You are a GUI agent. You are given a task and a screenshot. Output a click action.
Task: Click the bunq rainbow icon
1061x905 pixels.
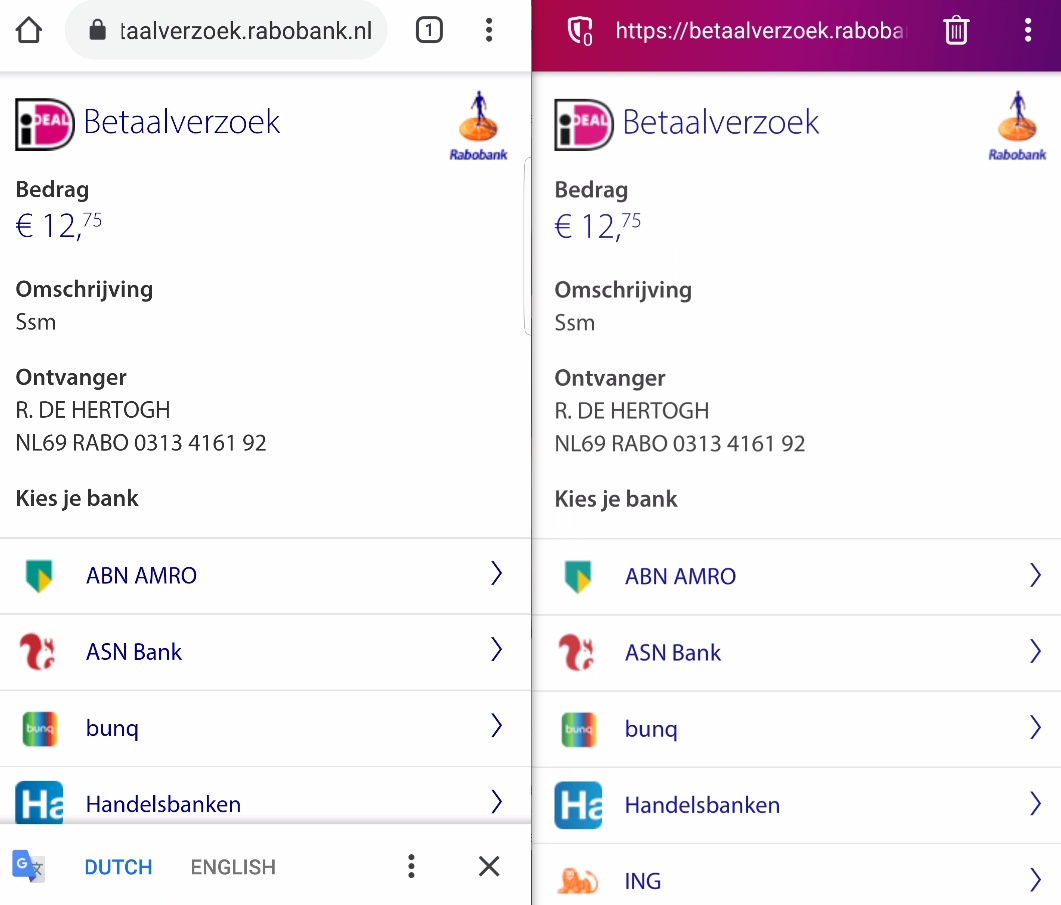(41, 728)
